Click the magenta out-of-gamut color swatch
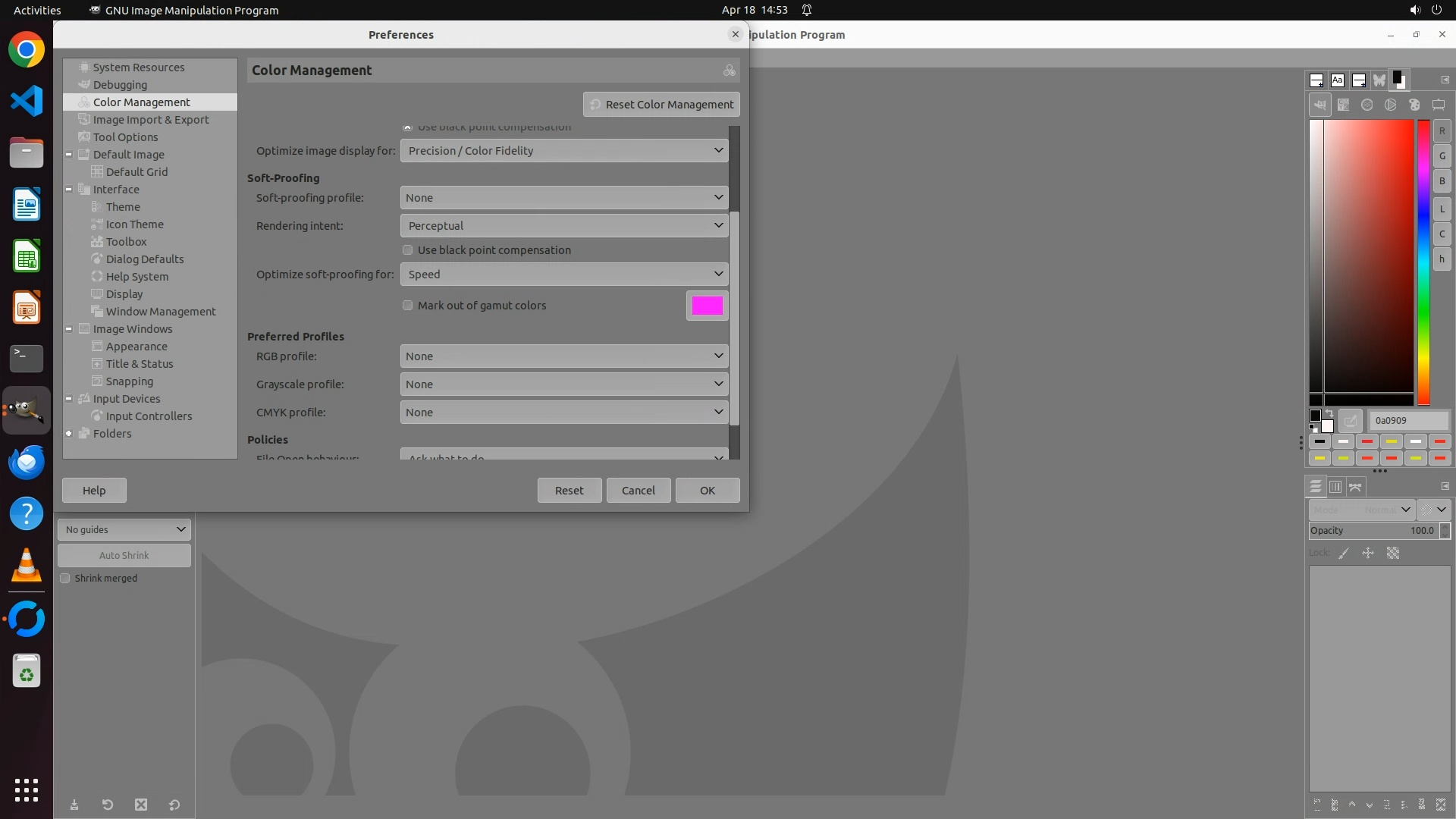This screenshot has width=1456, height=819. pyautogui.click(x=707, y=306)
